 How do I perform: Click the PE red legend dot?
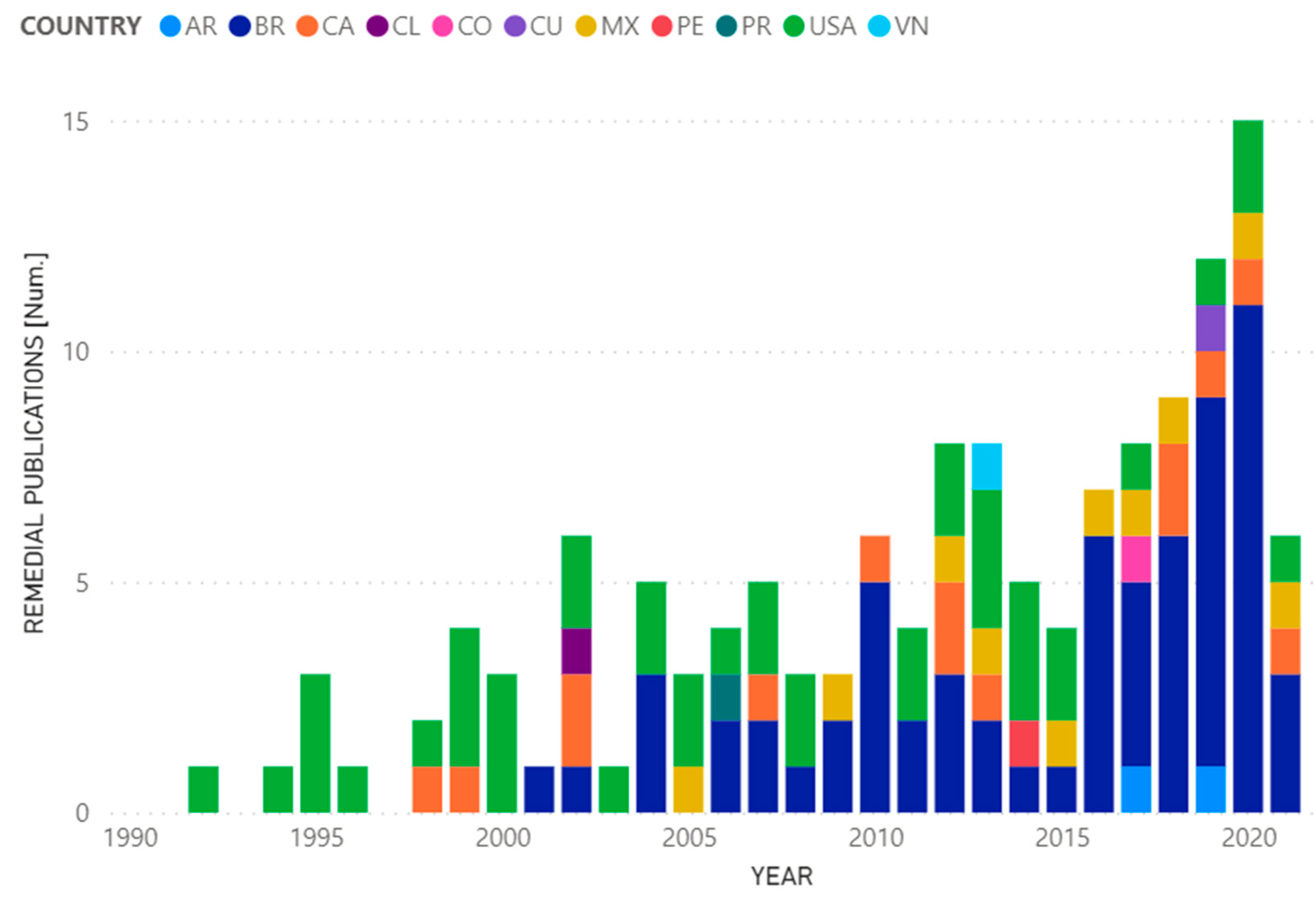662,26
